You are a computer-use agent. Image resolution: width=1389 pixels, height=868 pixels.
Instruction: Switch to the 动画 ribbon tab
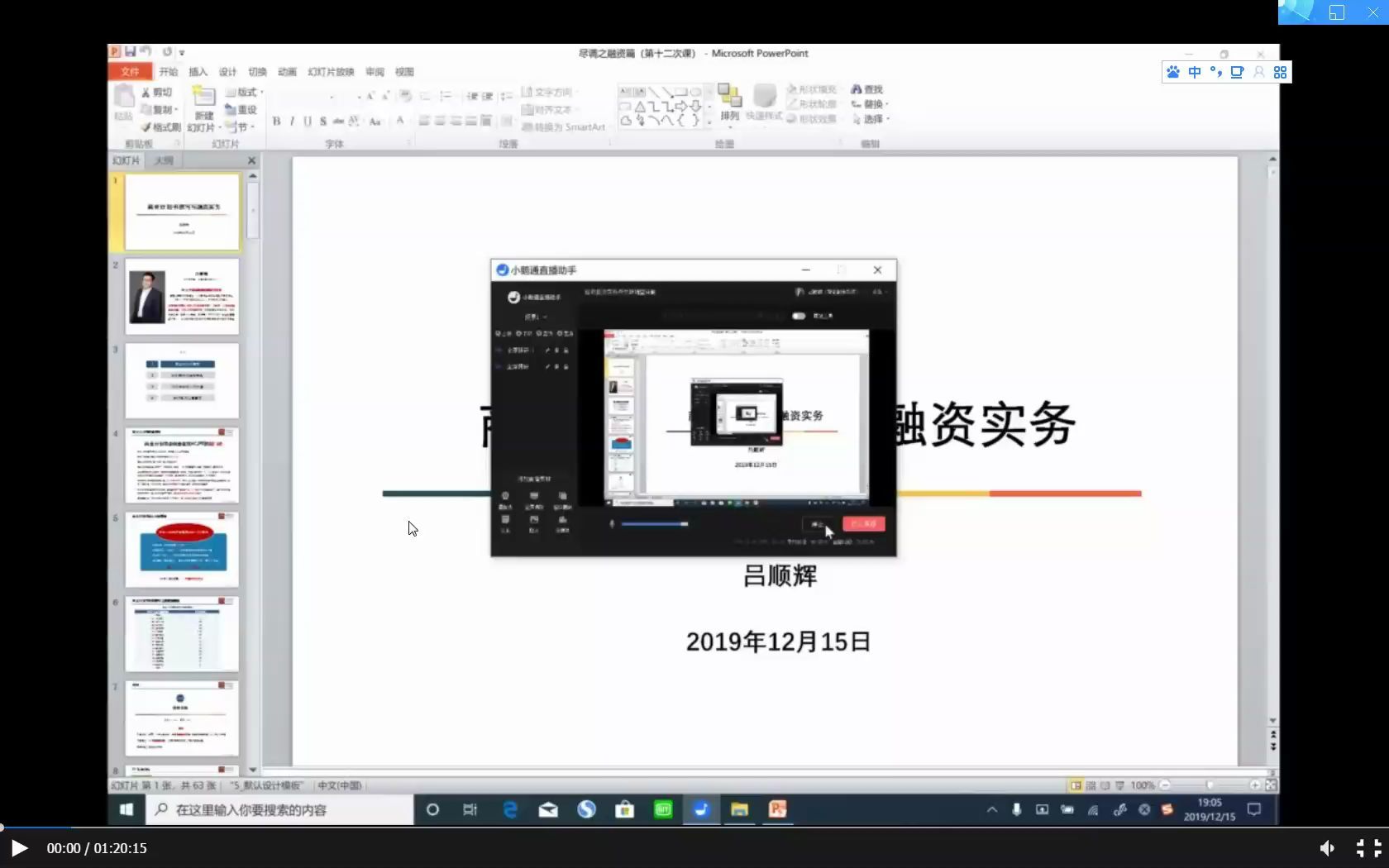[287, 72]
